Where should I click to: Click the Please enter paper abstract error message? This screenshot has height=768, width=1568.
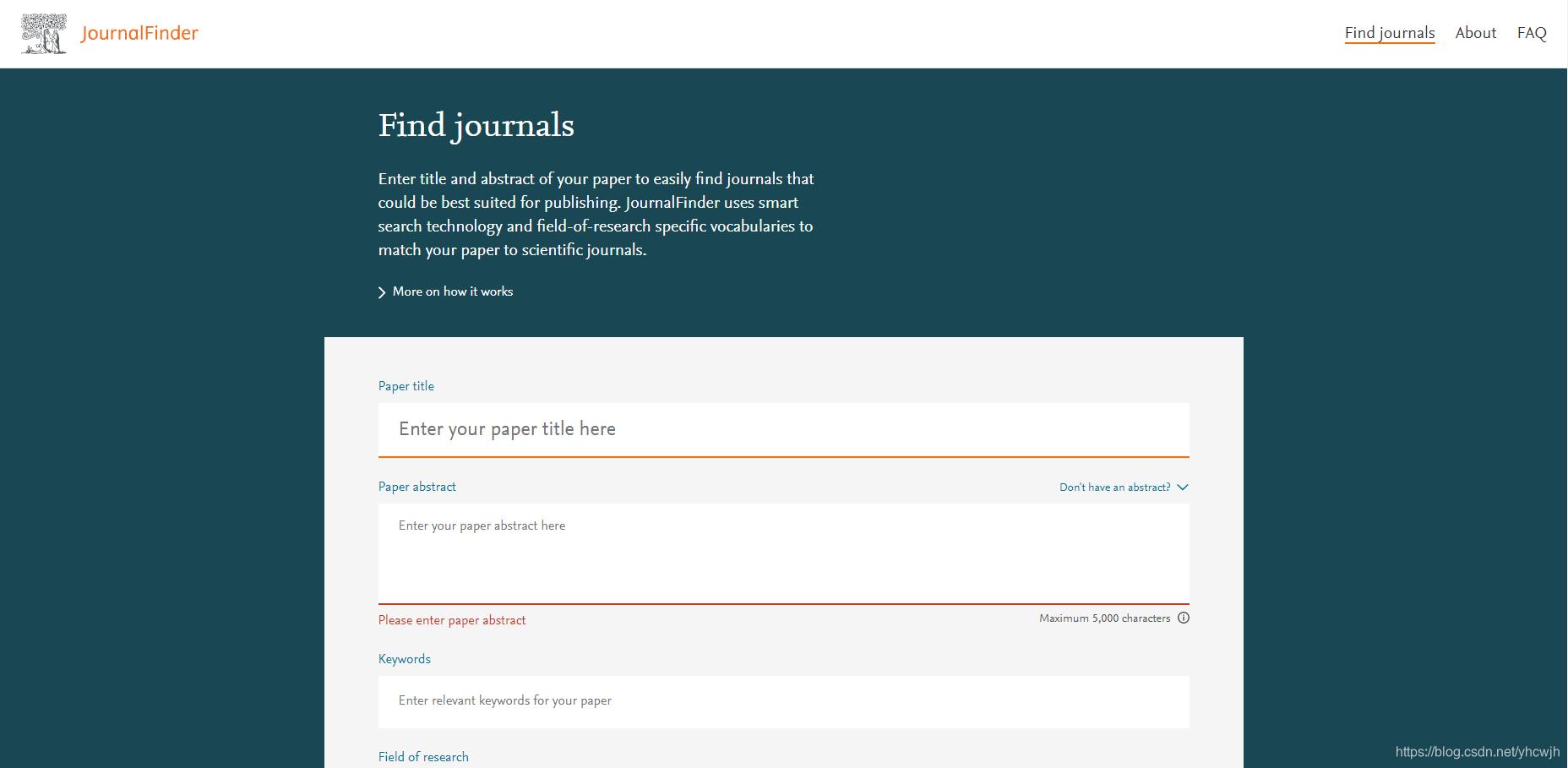[452, 620]
